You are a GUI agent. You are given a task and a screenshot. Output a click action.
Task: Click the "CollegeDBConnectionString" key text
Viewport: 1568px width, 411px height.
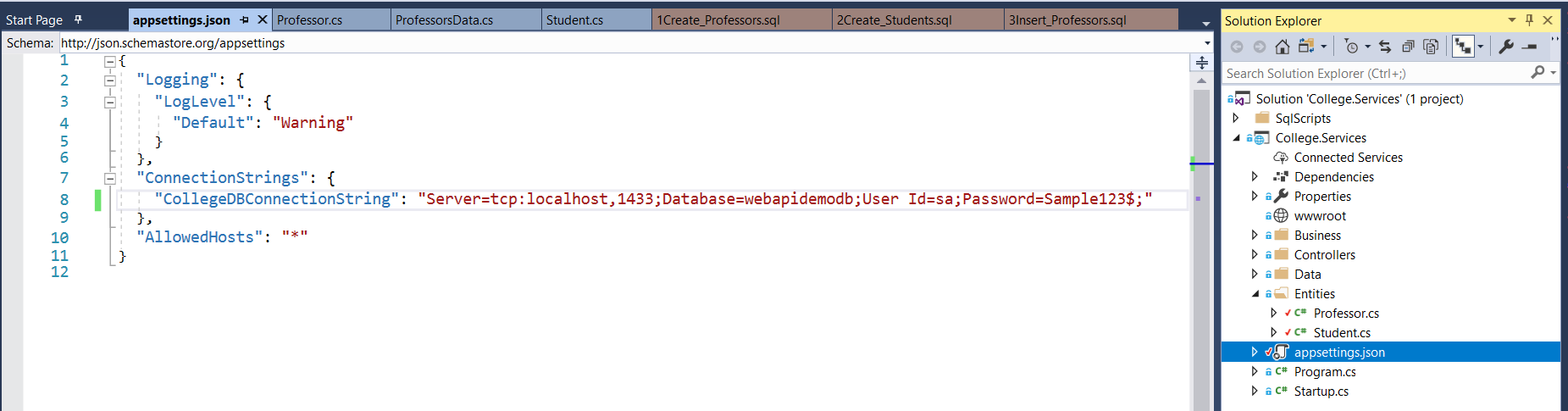276,199
